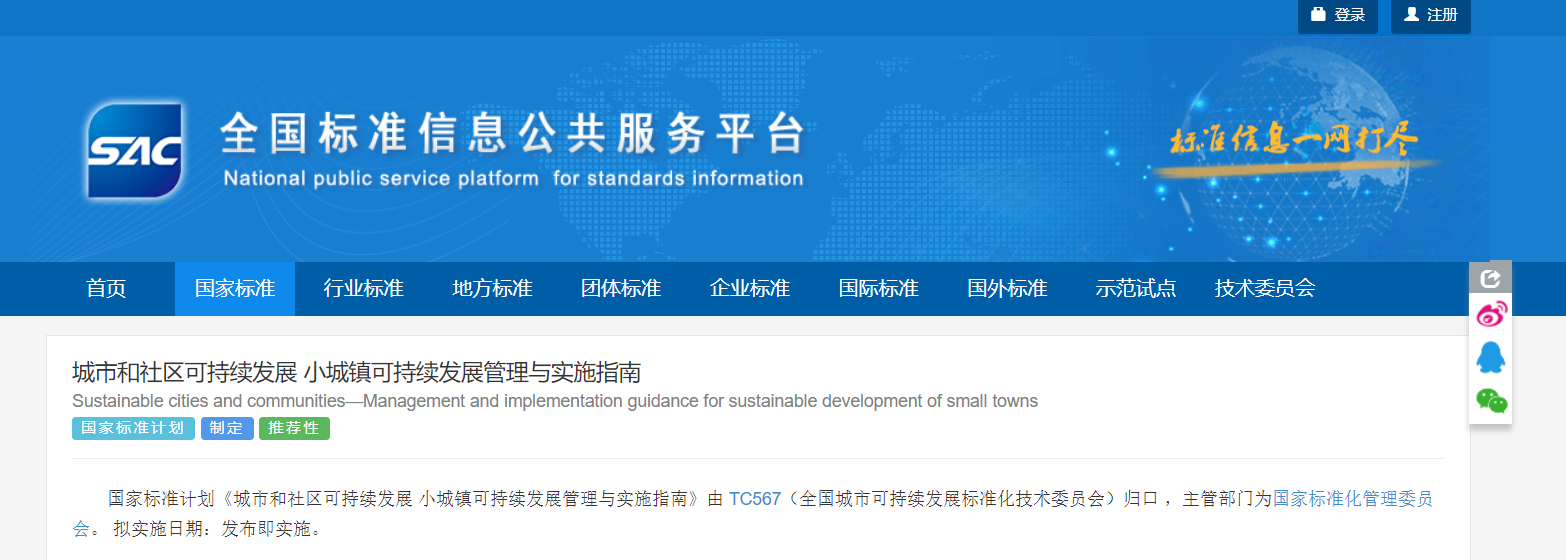1566x560 pixels.
Task: Go to 行业标准 navigation item
Action: pyautogui.click(x=363, y=289)
